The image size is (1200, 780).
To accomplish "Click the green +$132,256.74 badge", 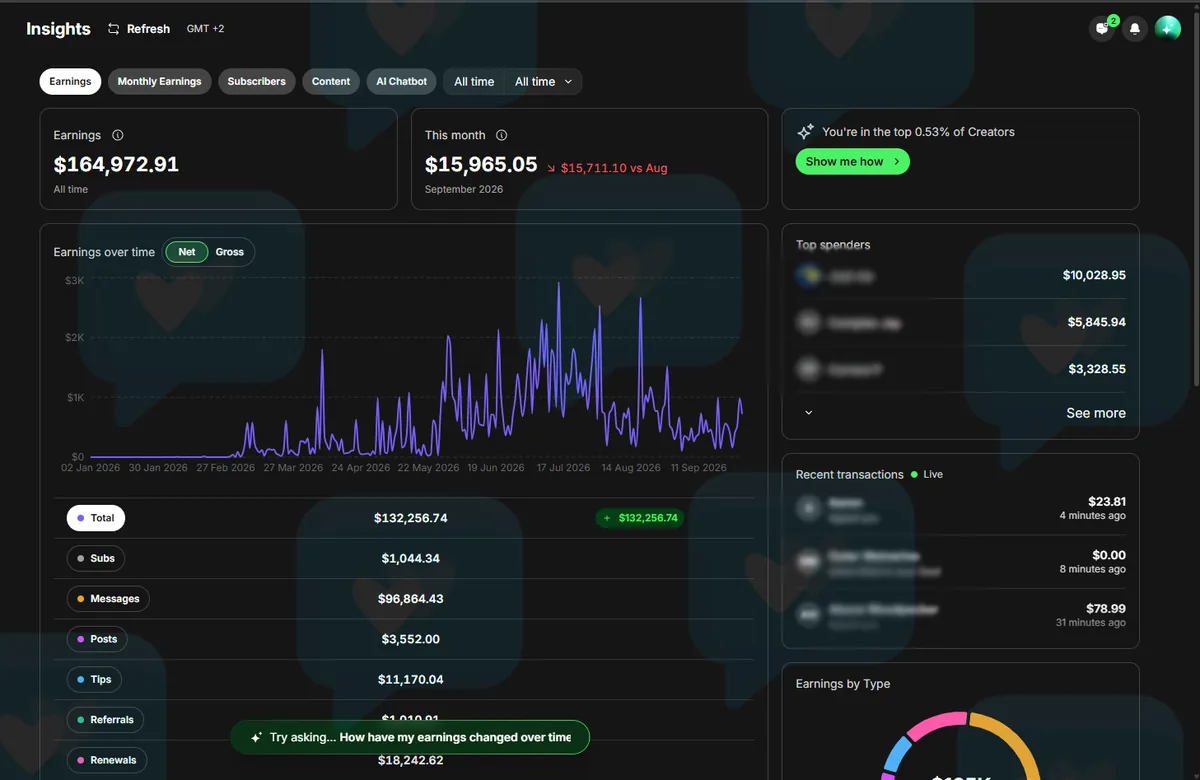I will click(x=640, y=518).
